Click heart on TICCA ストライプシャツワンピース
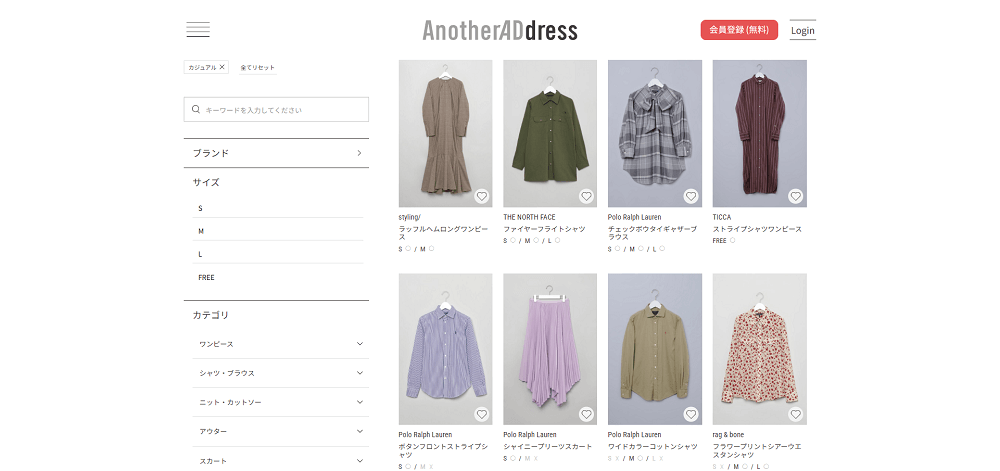 coord(795,196)
